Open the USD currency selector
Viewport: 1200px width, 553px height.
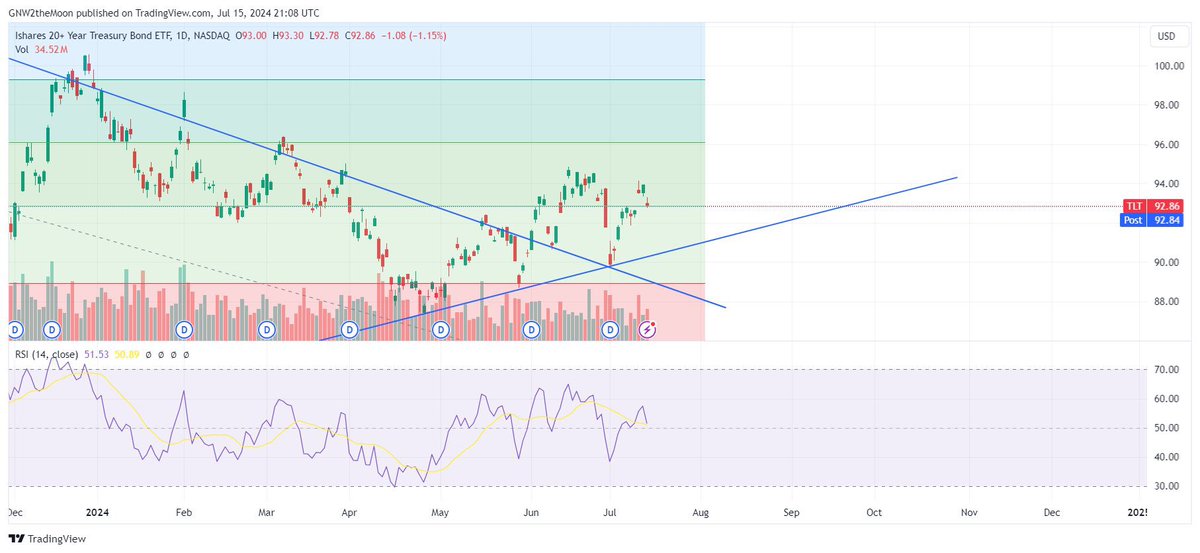(x=1166, y=36)
